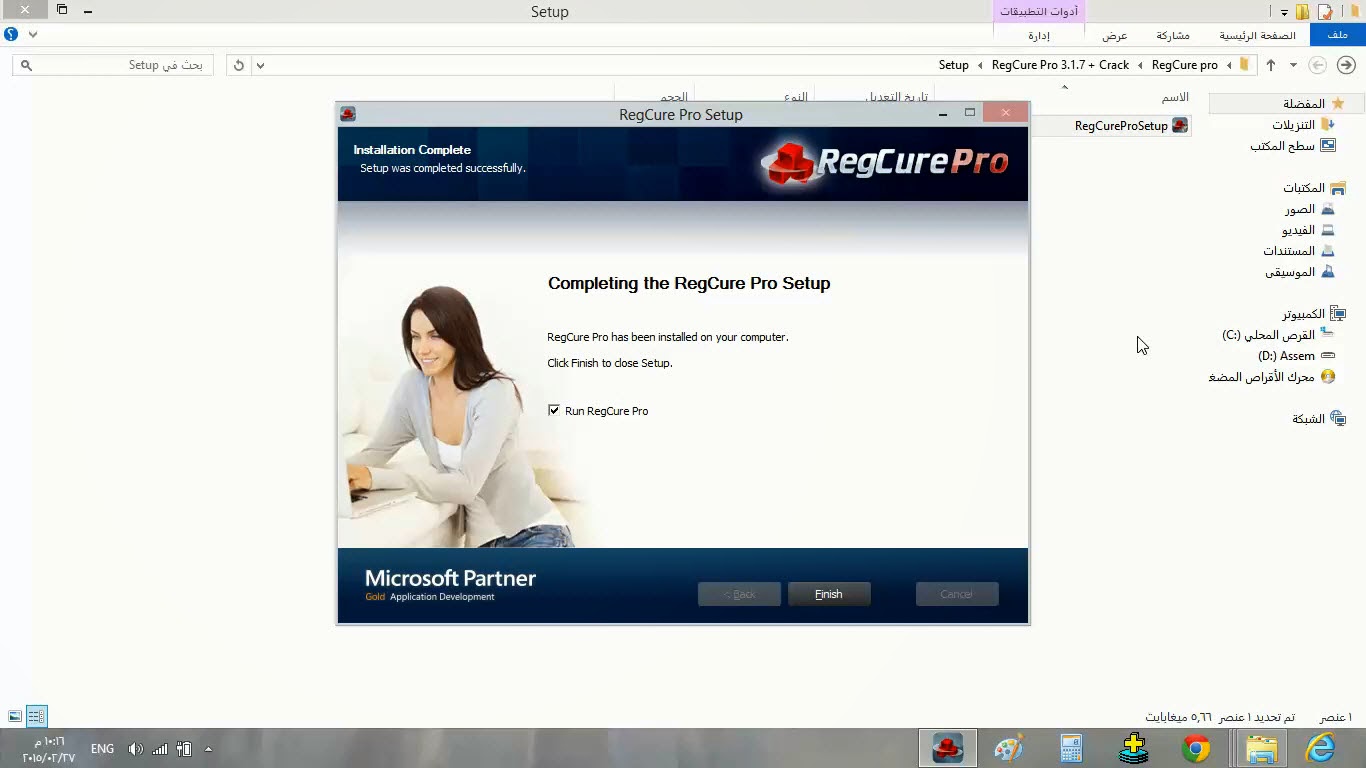This screenshot has height=768, width=1366.
Task: Open the quick access toolbar customize dropdown
Action: coord(1284,12)
